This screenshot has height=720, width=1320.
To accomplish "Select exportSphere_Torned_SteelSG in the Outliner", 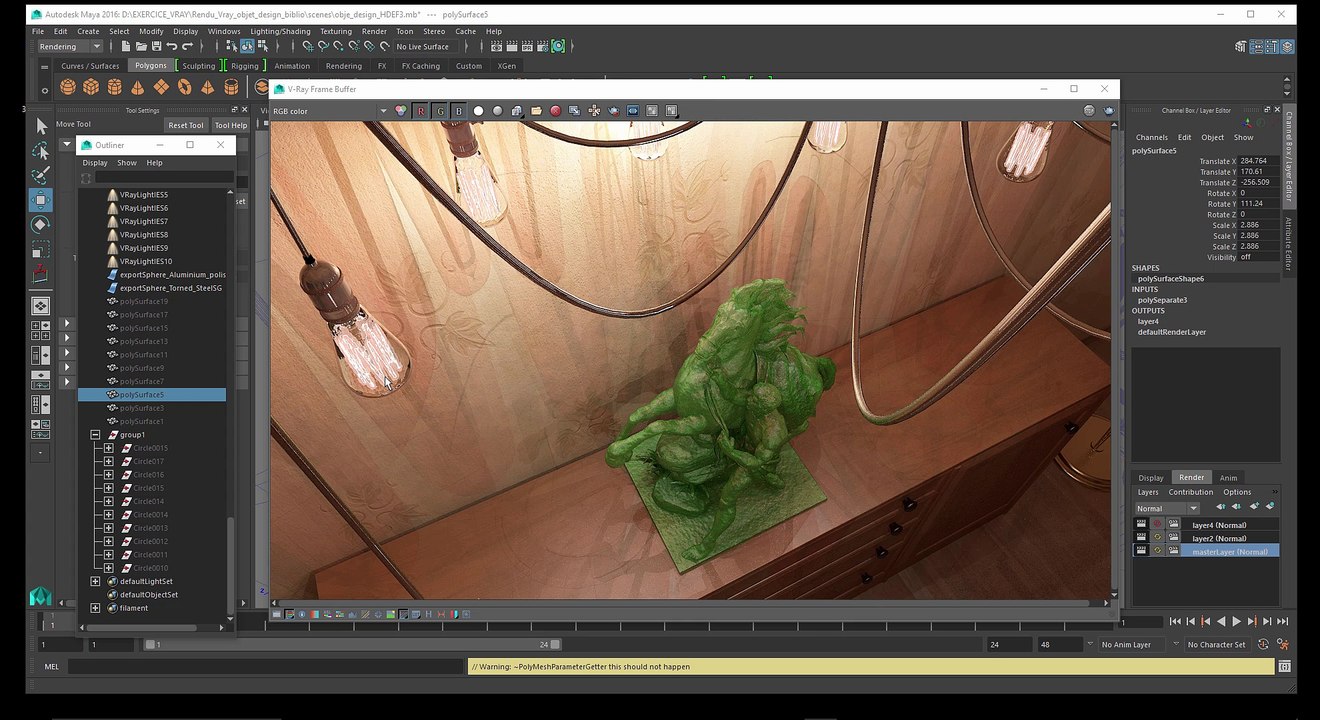I will point(165,288).
